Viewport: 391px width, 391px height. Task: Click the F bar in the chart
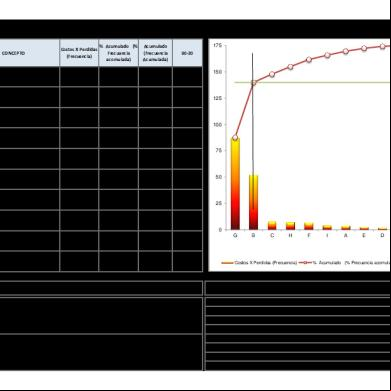tap(309, 226)
